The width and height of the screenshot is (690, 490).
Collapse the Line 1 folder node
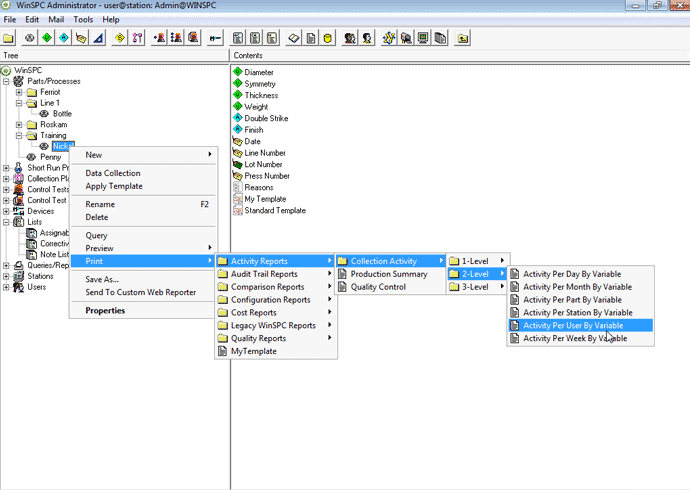pos(19,103)
